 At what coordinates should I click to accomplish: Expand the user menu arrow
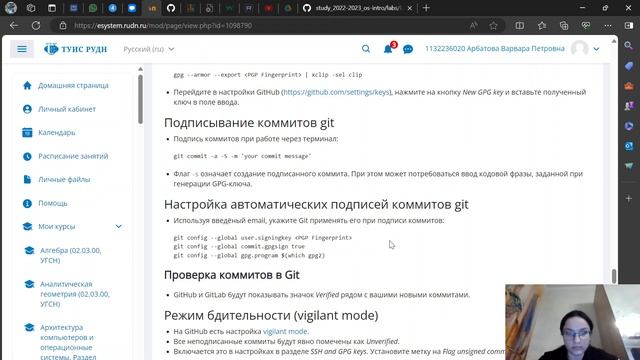(596, 49)
